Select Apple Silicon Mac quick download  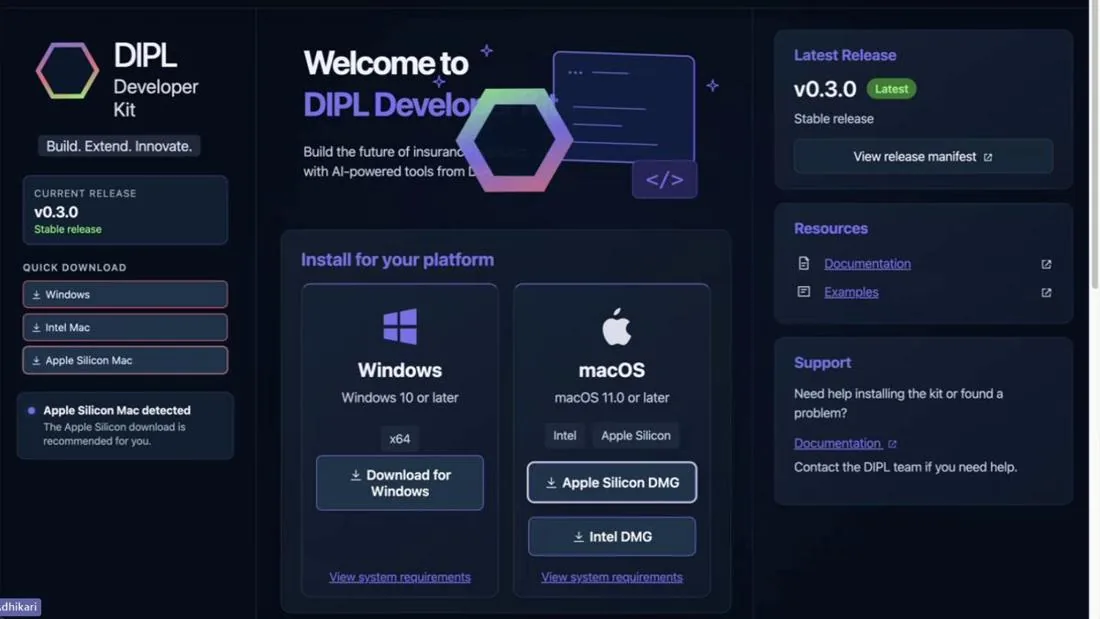point(125,360)
